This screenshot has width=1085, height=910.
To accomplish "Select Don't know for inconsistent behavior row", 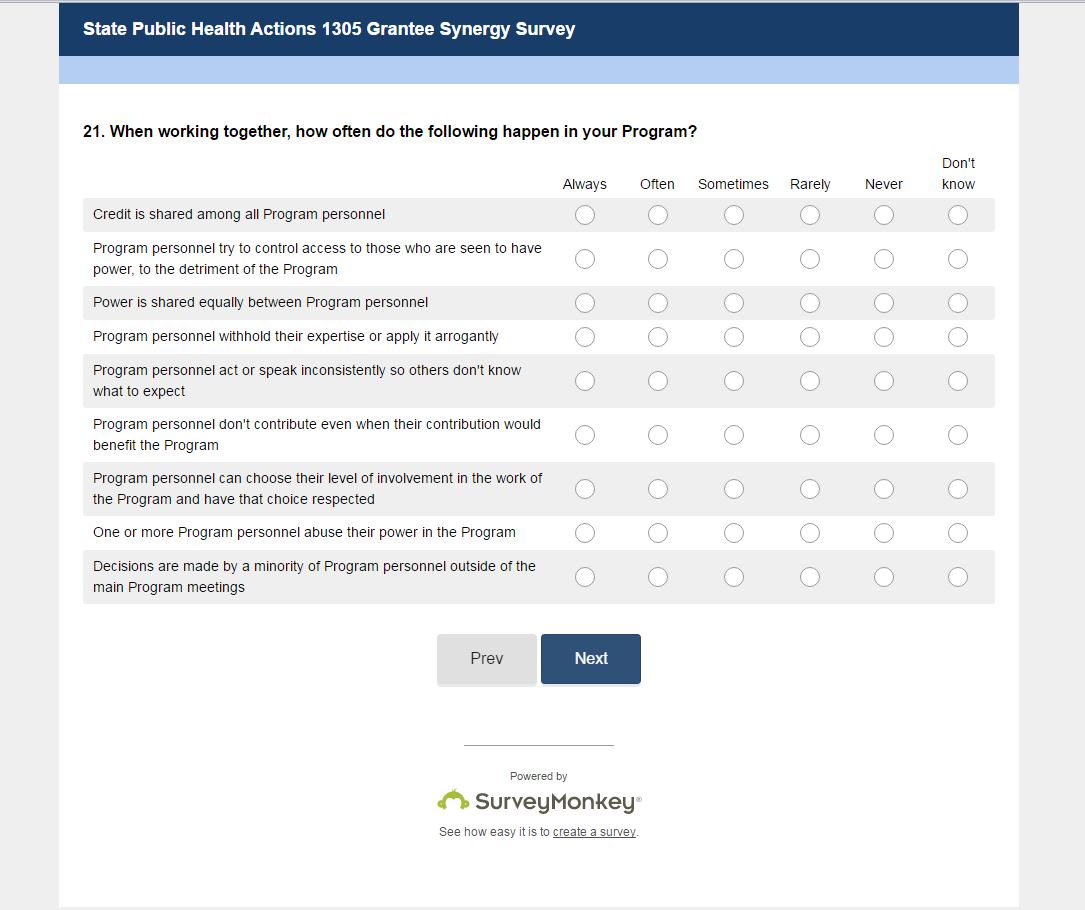I will coord(958,381).
